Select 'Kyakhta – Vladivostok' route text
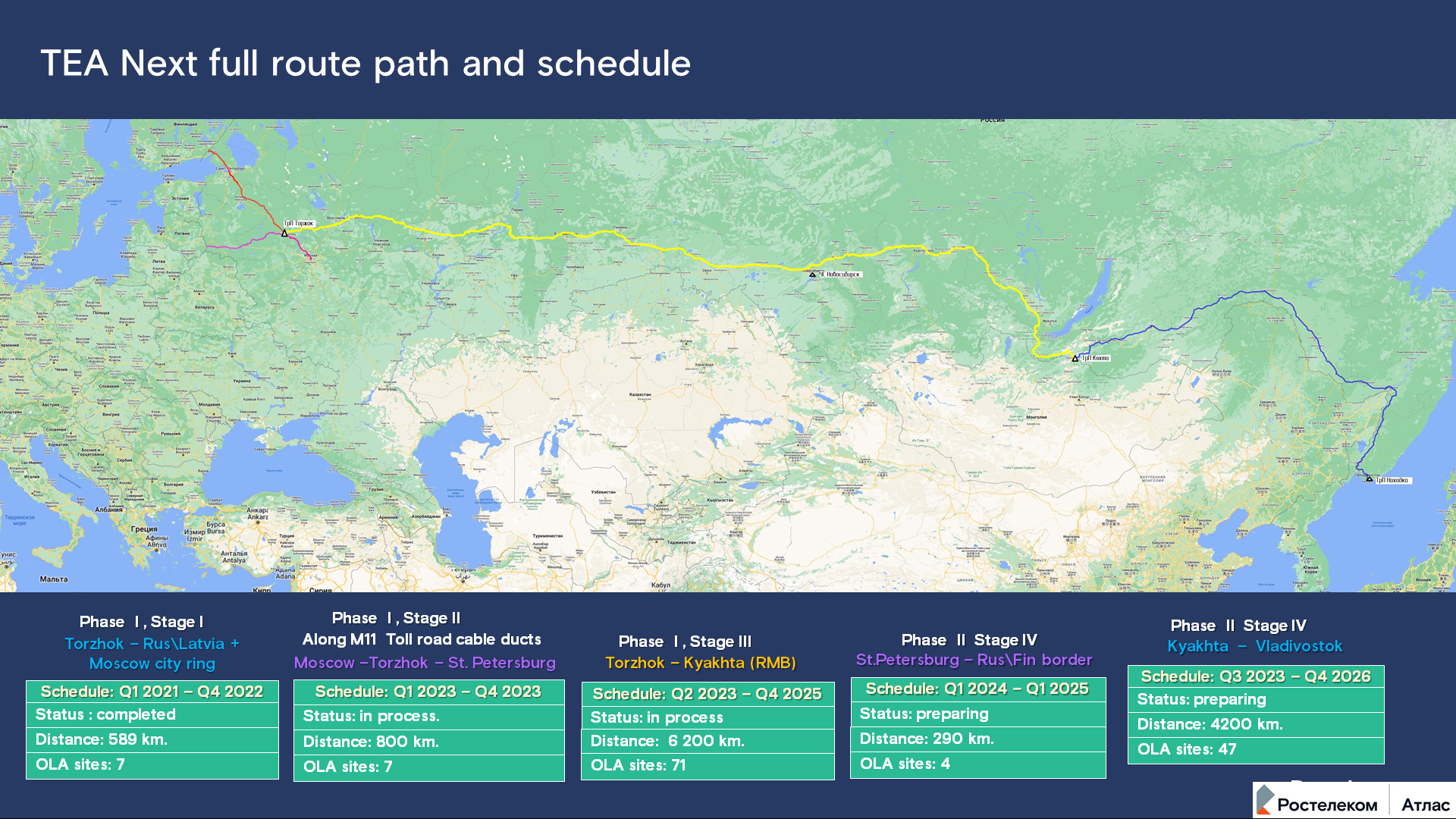 pos(1255,646)
